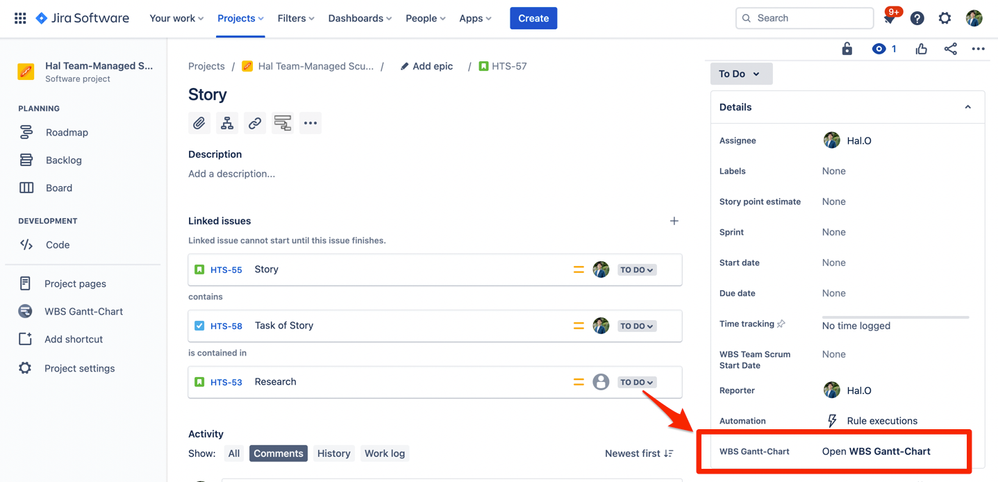Viewport: 998px width, 482px height.
Task: Open the Dashboards dropdown menu
Action: point(360,18)
